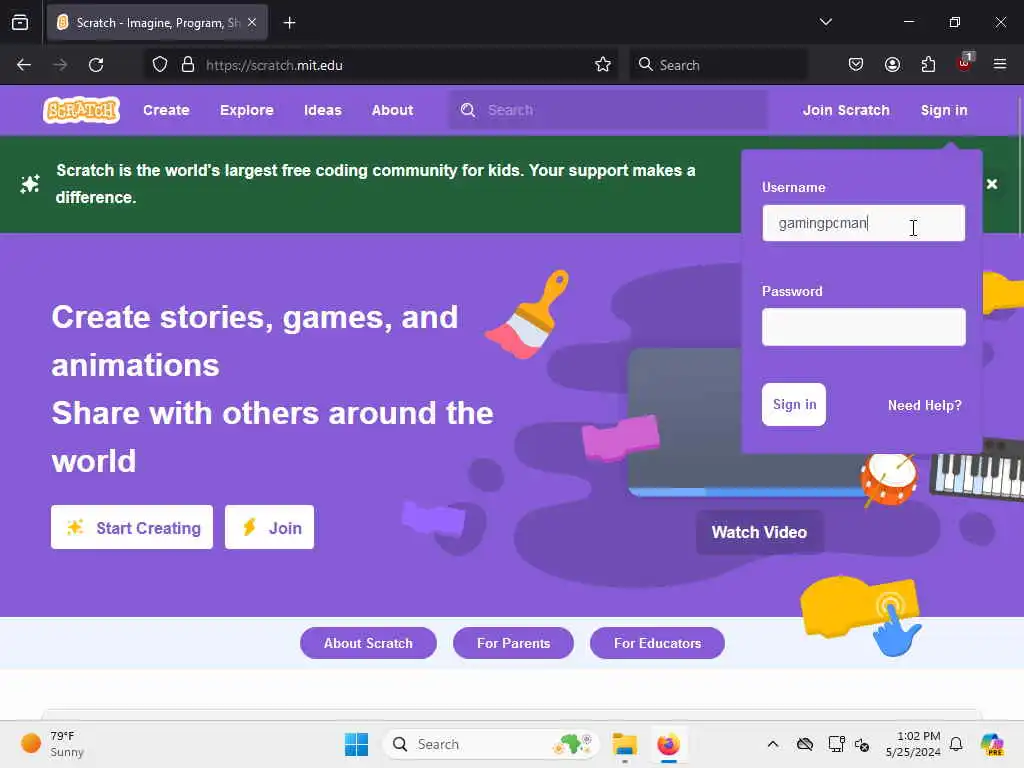The height and width of the screenshot is (768, 1024).
Task: Click the Scratch site search field
Action: tap(608, 110)
